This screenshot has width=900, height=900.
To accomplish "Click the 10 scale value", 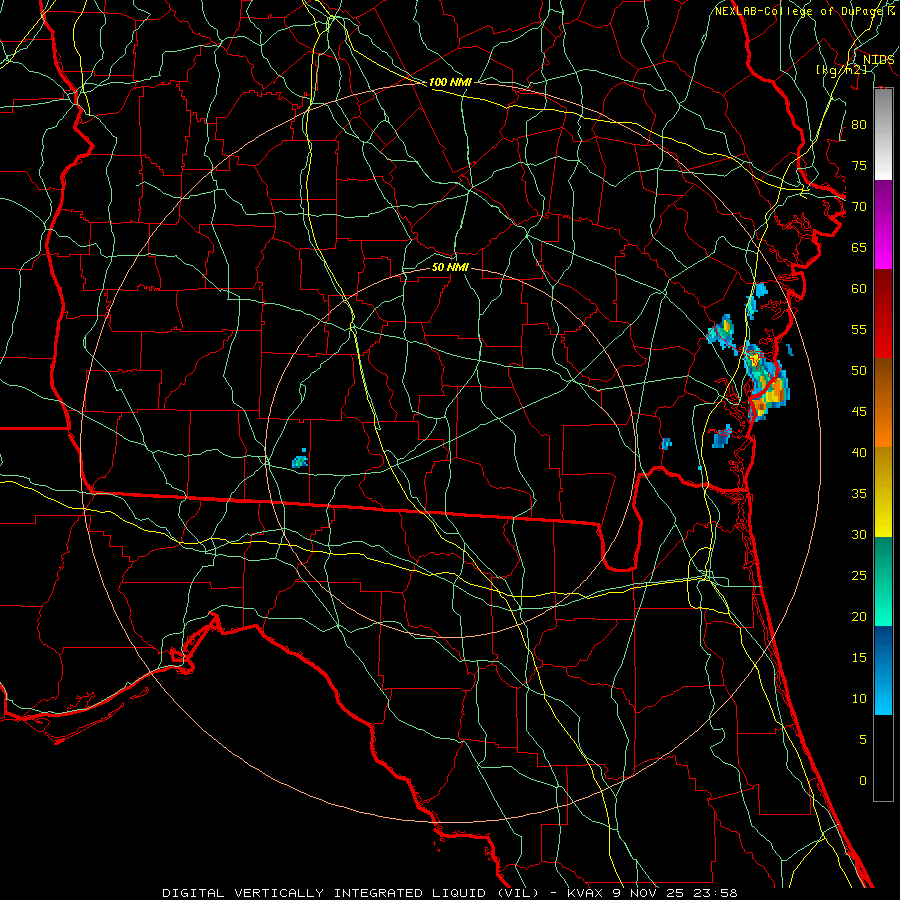I will click(859, 699).
